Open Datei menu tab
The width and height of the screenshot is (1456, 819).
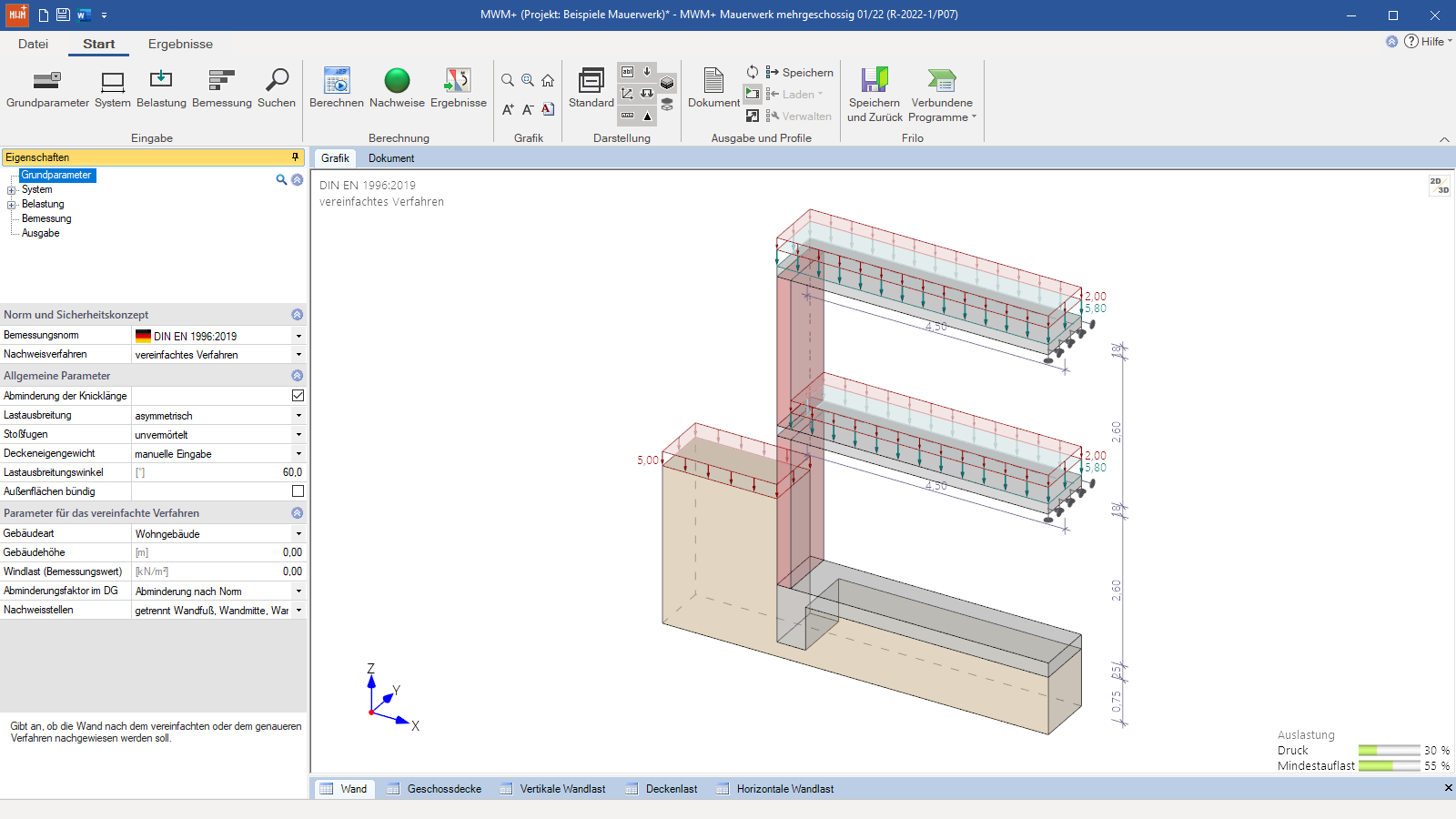pos(33,44)
